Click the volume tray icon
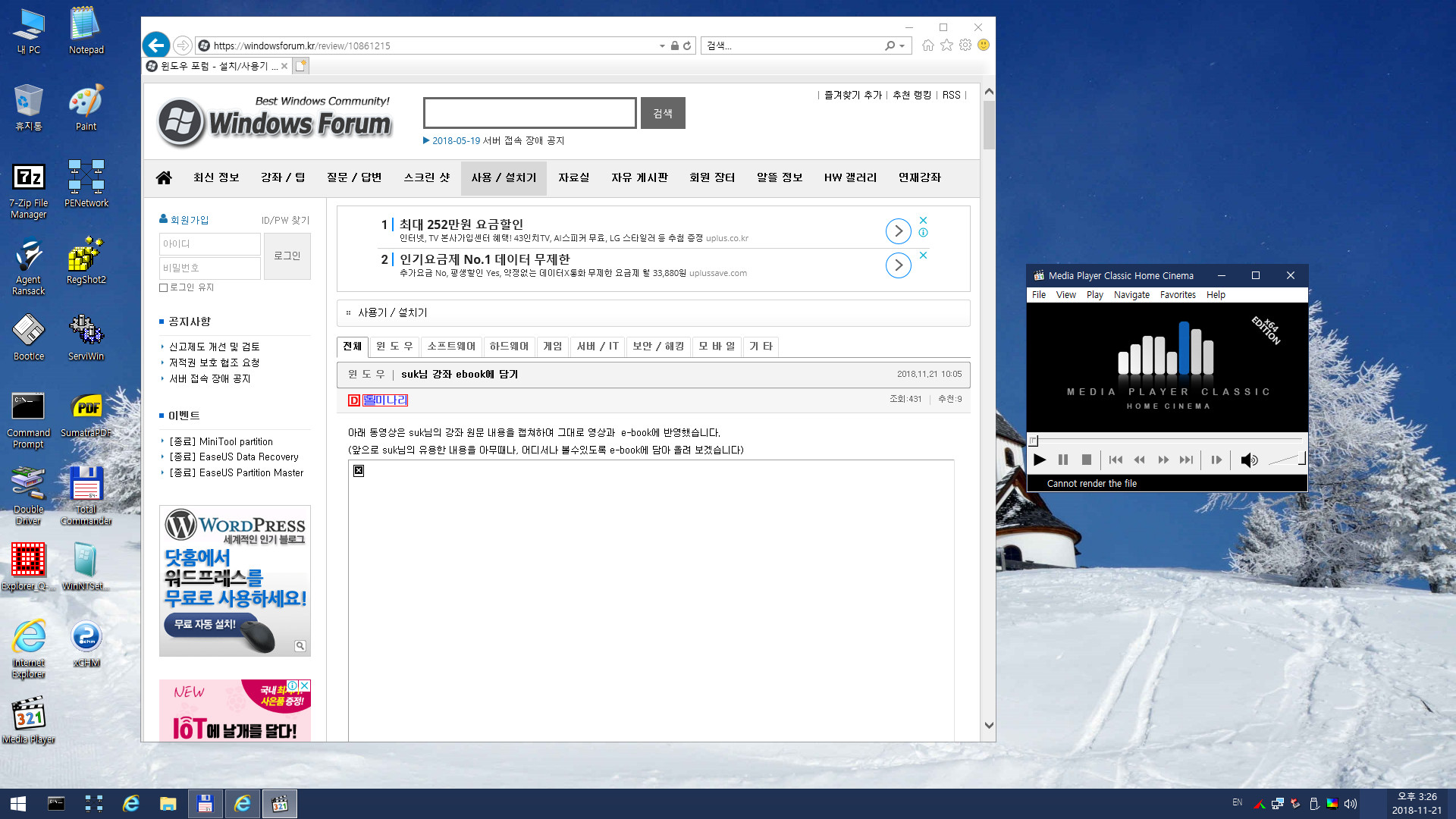Image resolution: width=1456 pixels, height=819 pixels. coord(1351,804)
